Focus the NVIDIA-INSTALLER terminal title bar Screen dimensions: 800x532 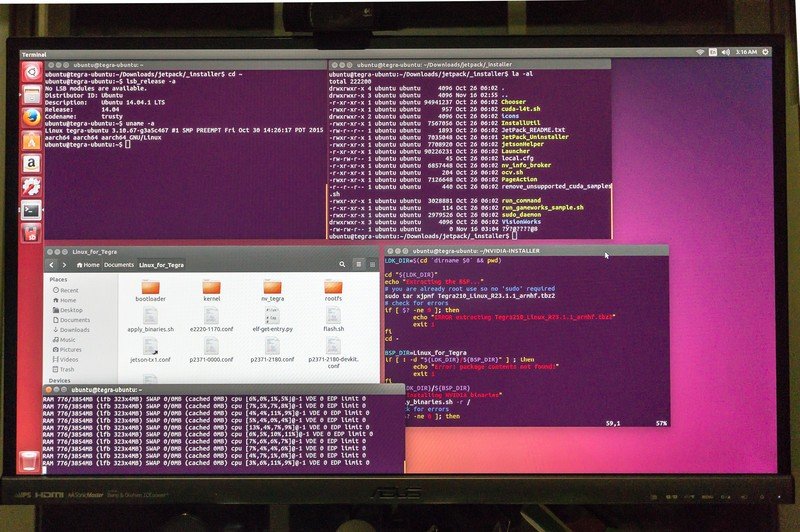tap(527, 250)
